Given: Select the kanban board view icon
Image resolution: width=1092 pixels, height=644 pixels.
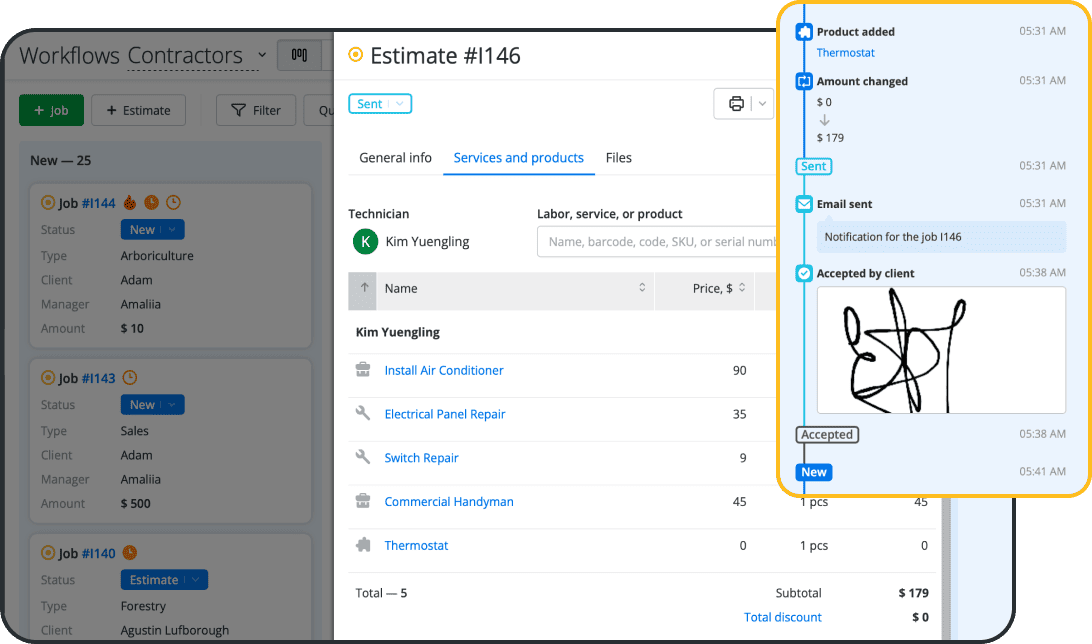Looking at the screenshot, I should (x=299, y=56).
